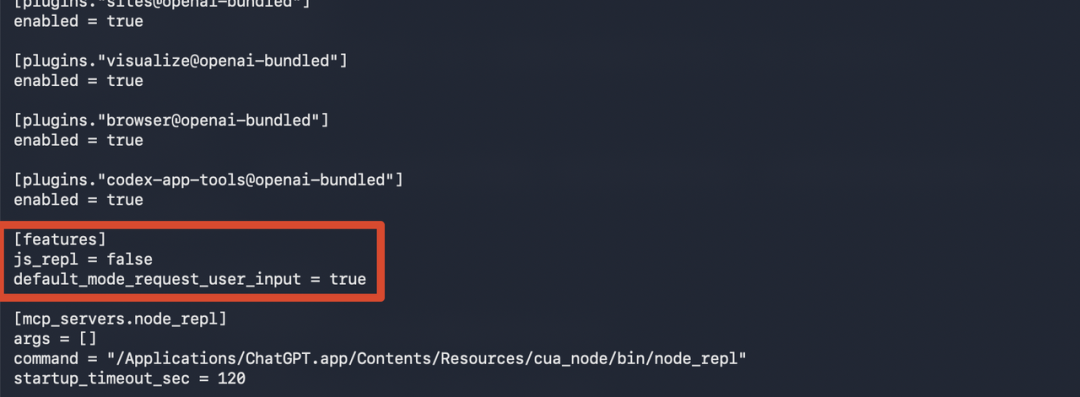Click the [mcp_servers.node_repl] header
Screen dimensions: 1080x397
120,319
